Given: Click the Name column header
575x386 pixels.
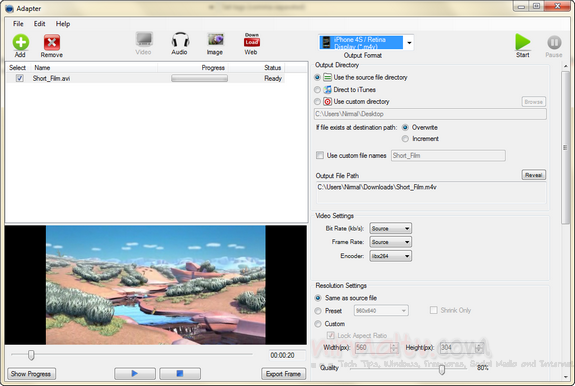Looking at the screenshot, I should click(42, 67).
